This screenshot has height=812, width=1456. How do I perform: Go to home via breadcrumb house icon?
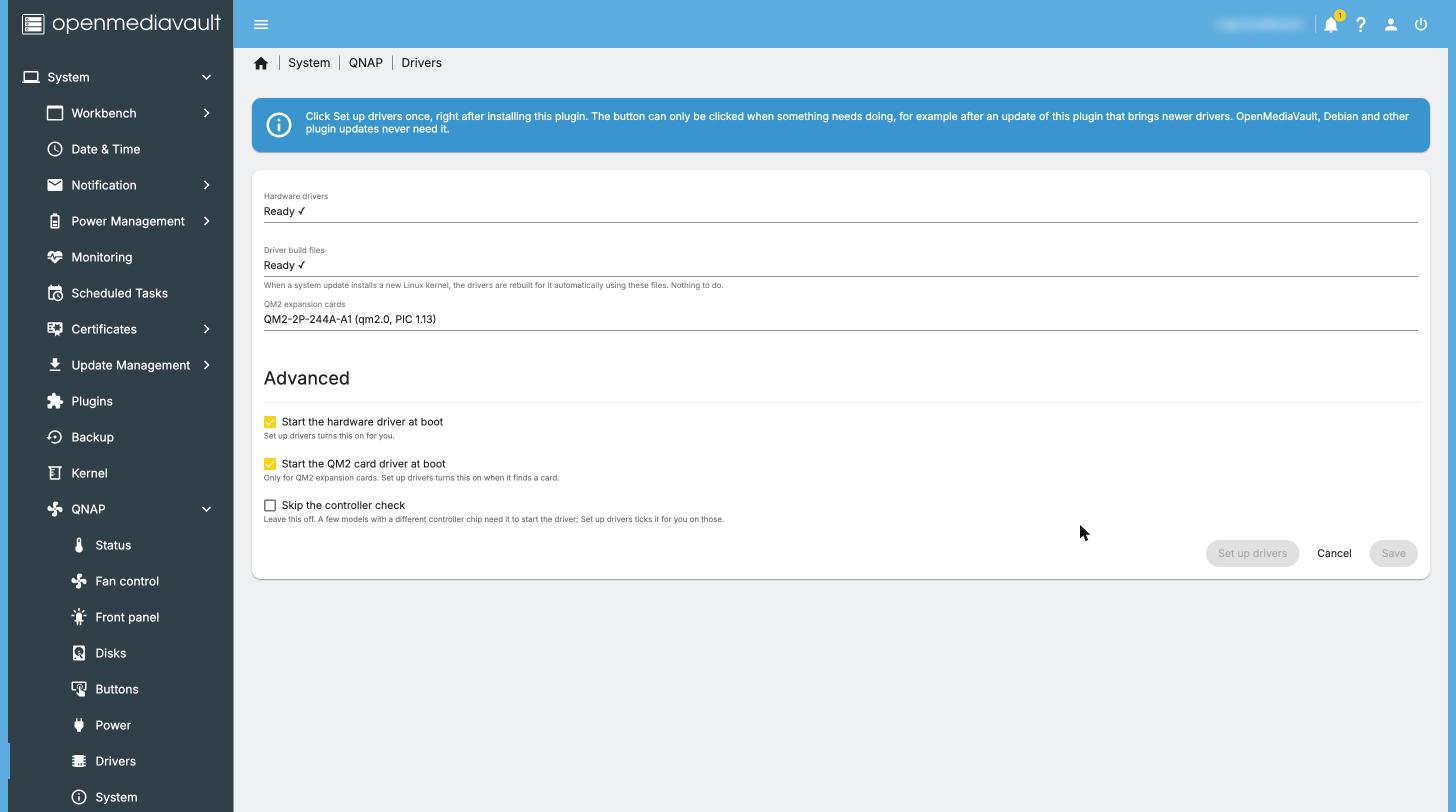261,63
